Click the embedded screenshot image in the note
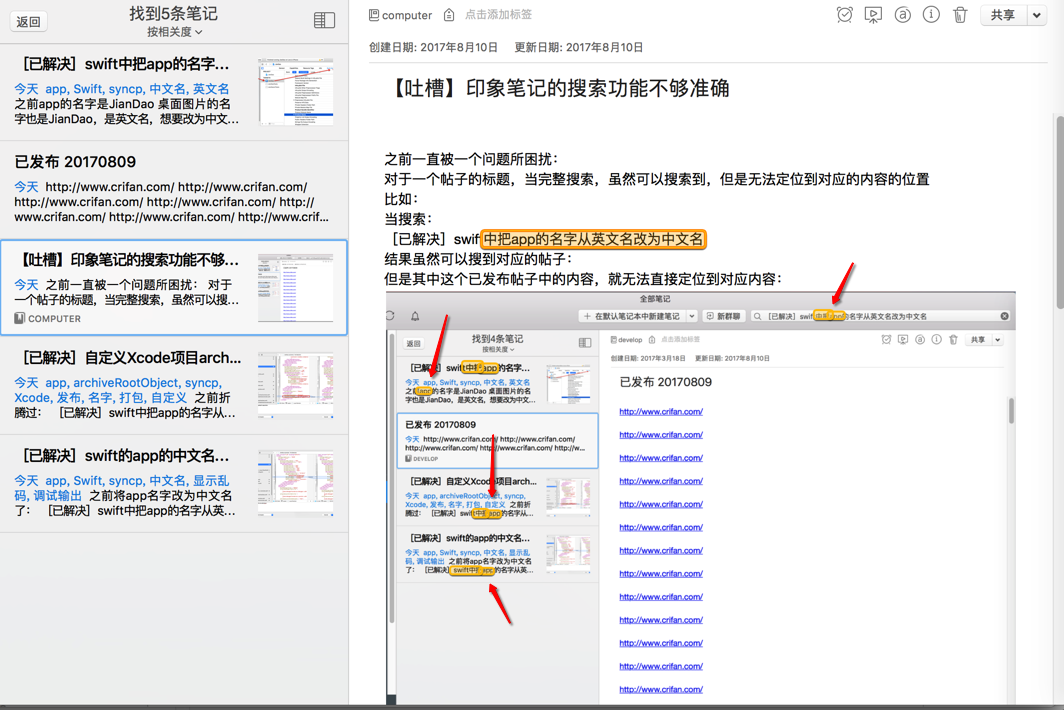This screenshot has height=711, width=1064. [x=700, y=498]
